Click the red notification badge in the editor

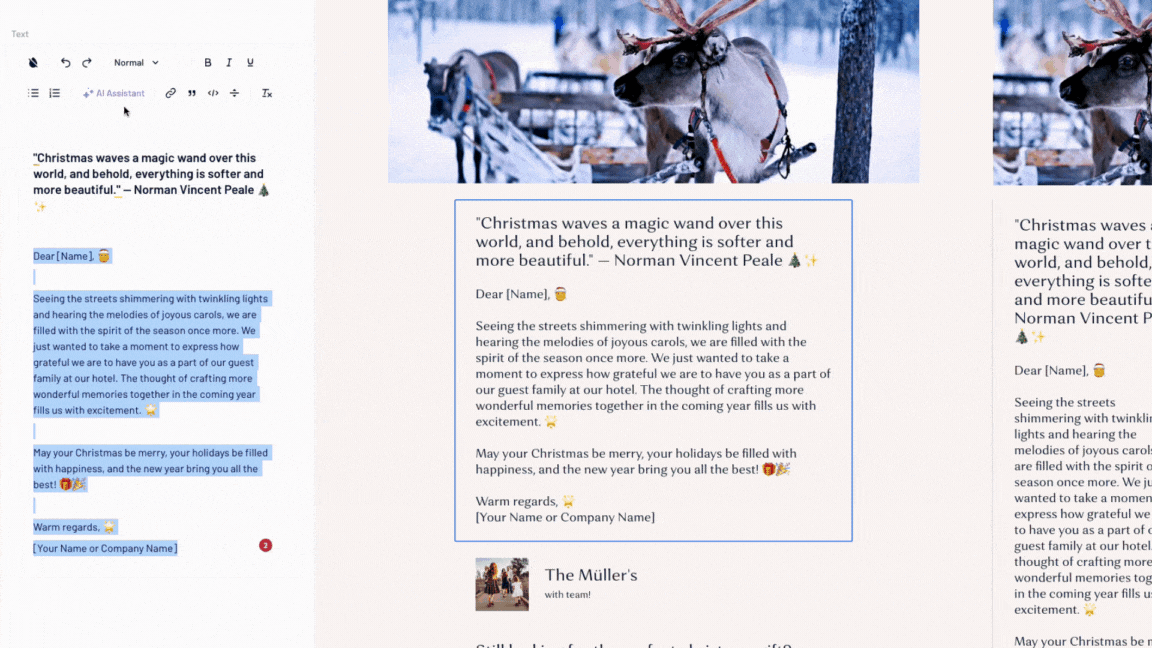pyautogui.click(x=265, y=545)
